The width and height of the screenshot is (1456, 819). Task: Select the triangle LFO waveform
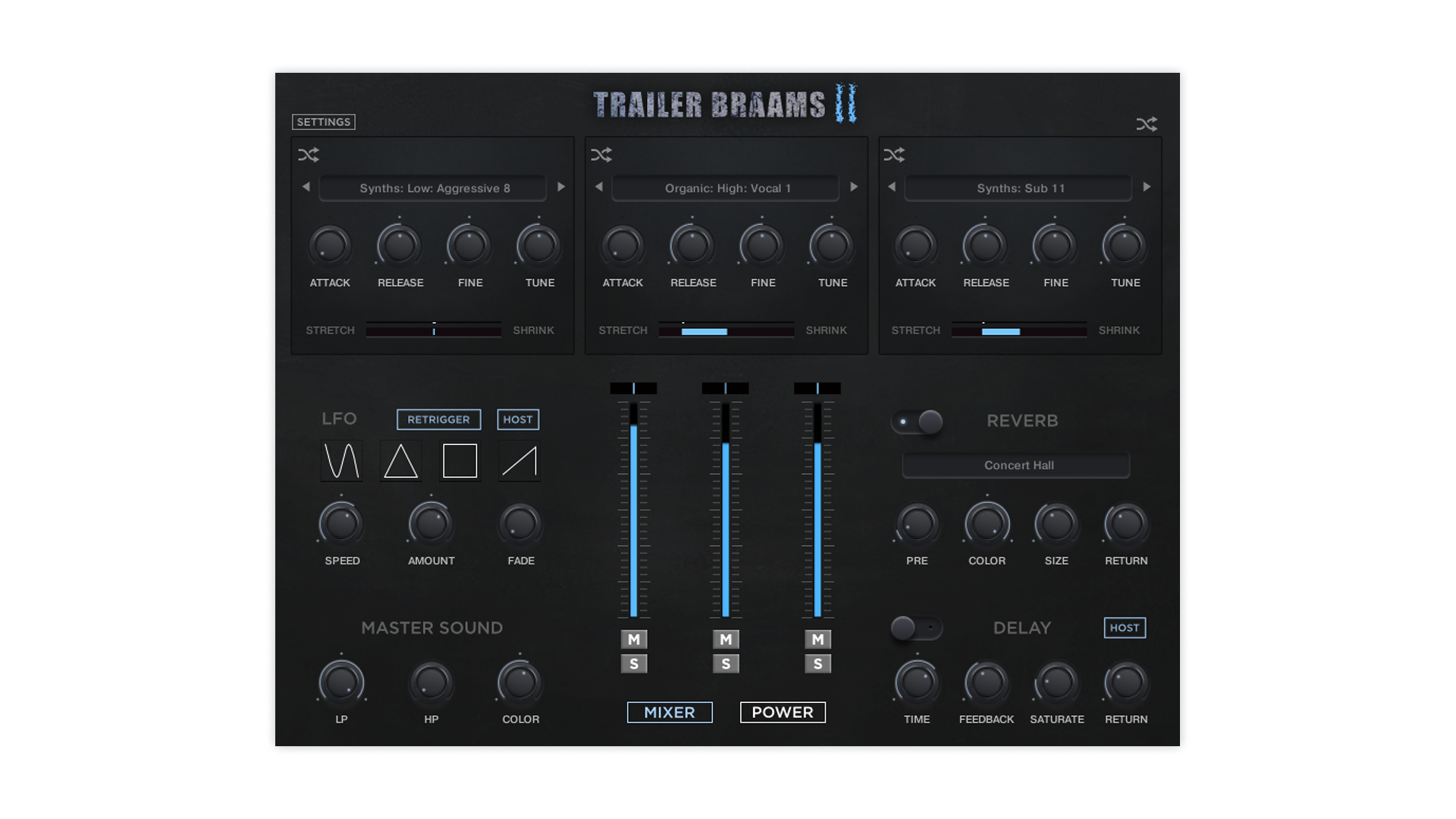[x=400, y=460]
